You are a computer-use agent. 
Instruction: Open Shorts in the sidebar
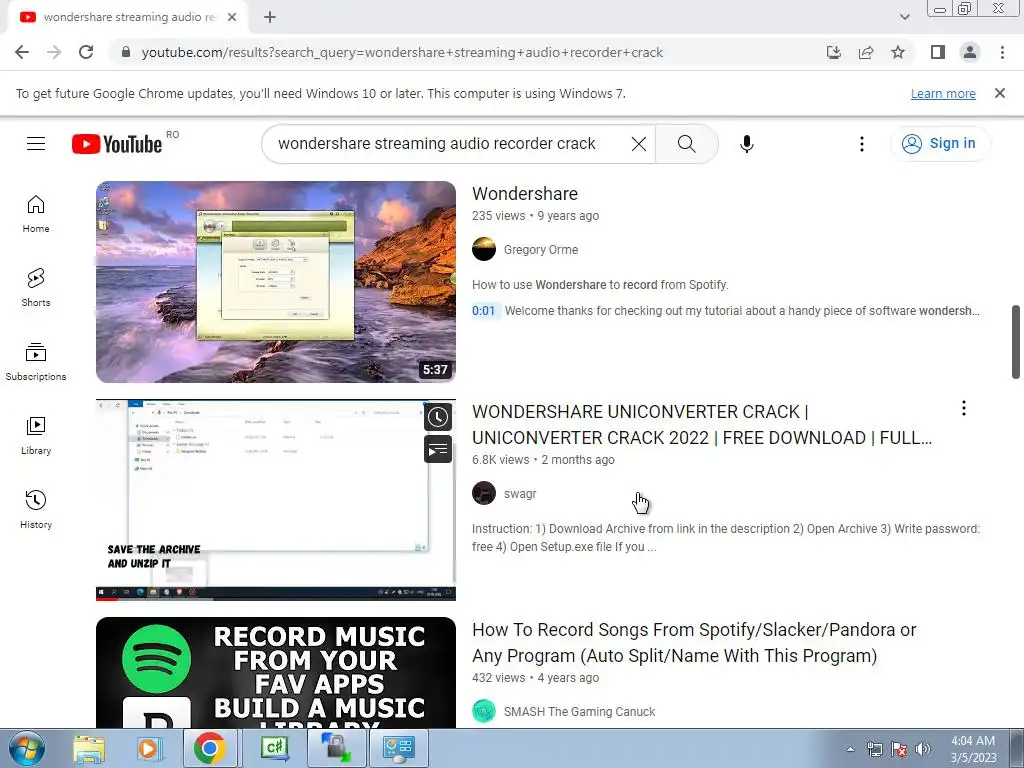click(36, 288)
